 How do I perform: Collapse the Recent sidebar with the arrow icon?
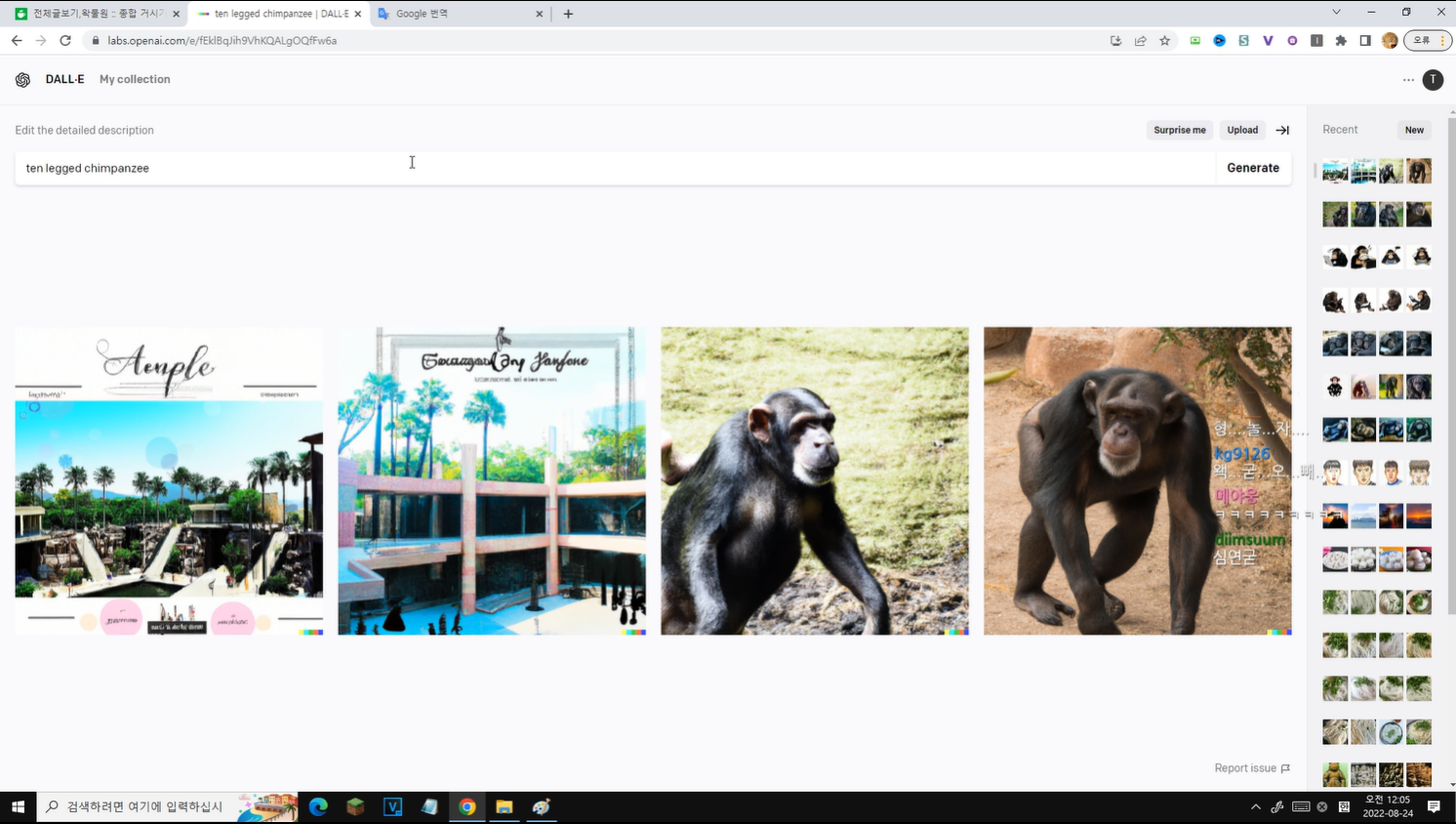coord(1282,130)
